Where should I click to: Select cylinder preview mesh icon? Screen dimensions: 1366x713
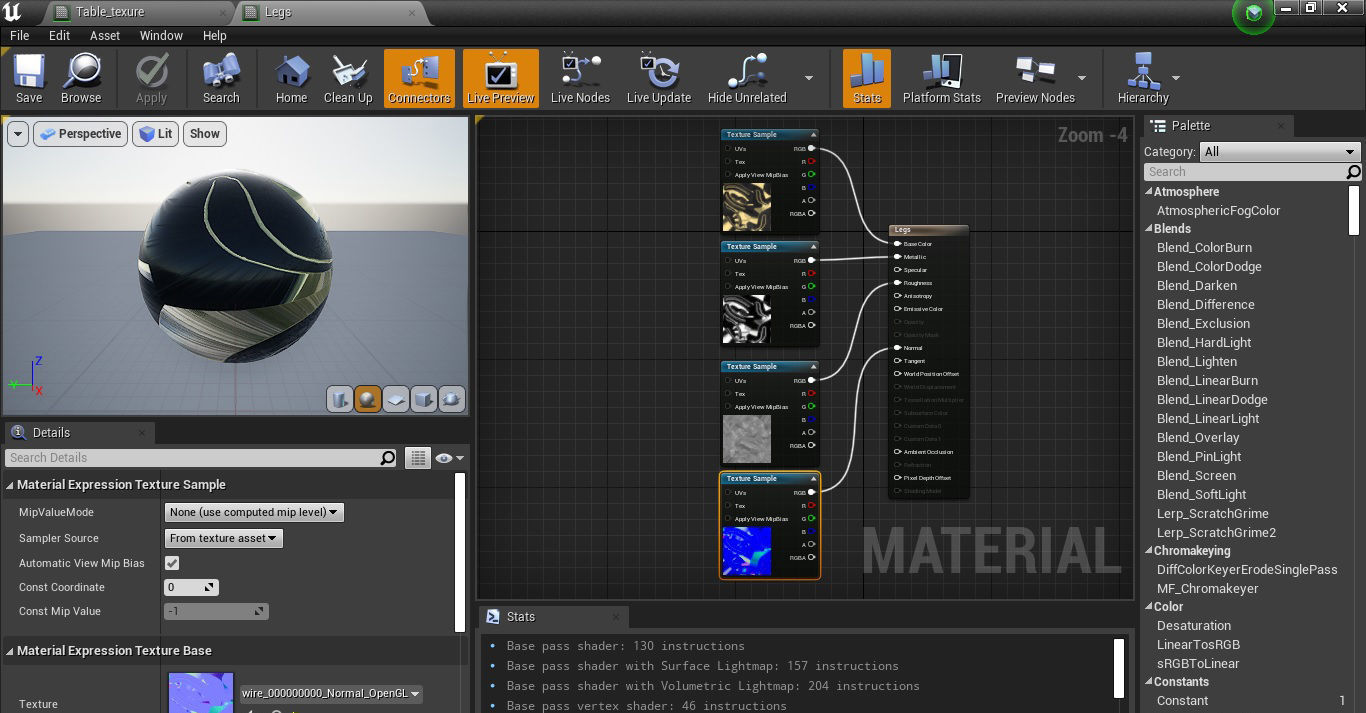click(340, 399)
